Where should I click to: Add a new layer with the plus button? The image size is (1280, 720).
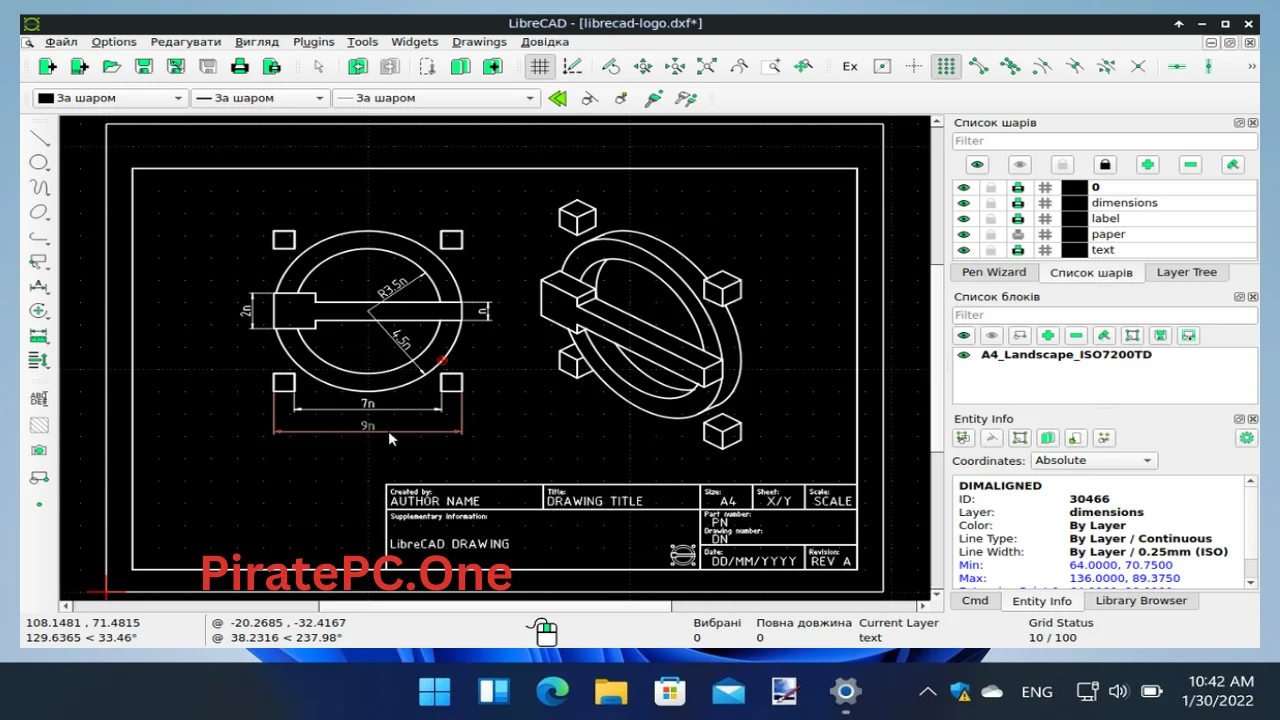click(1147, 165)
